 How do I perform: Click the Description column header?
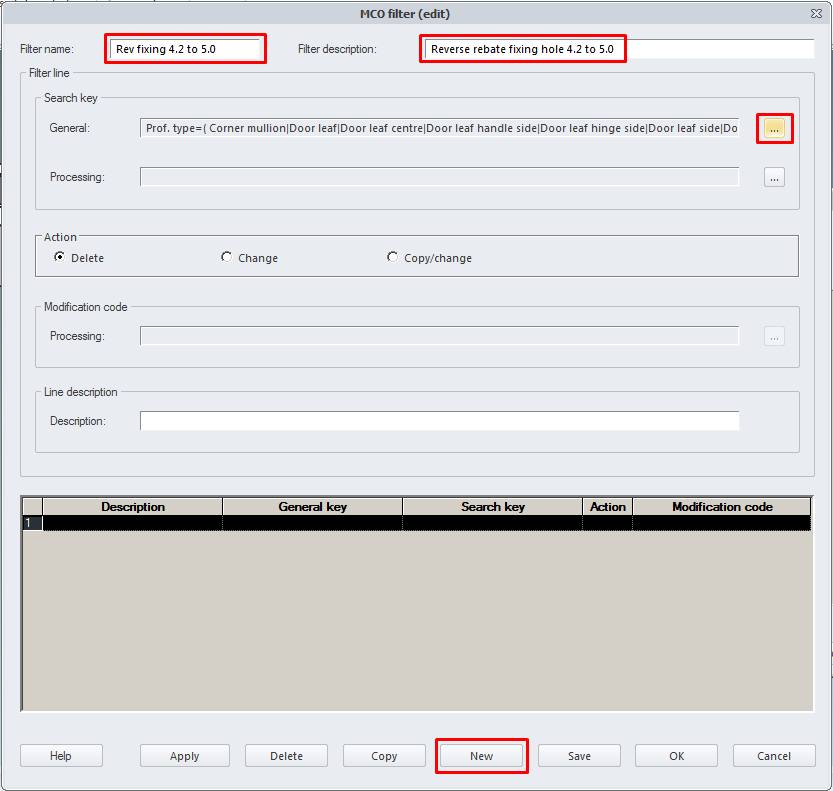tap(132, 507)
